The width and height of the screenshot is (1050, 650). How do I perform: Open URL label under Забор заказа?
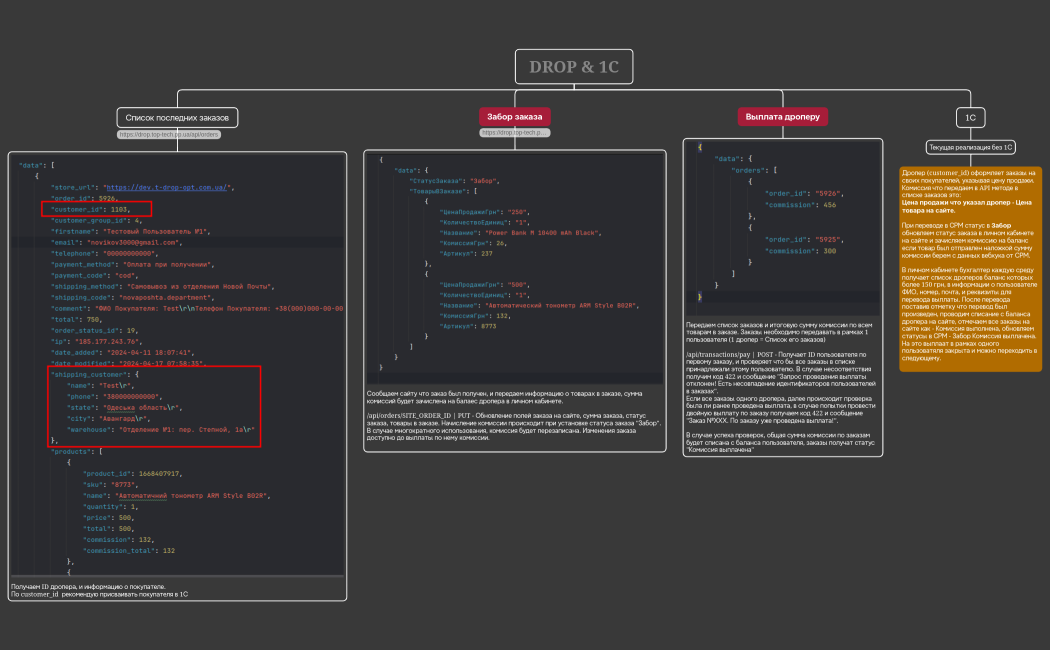(514, 132)
